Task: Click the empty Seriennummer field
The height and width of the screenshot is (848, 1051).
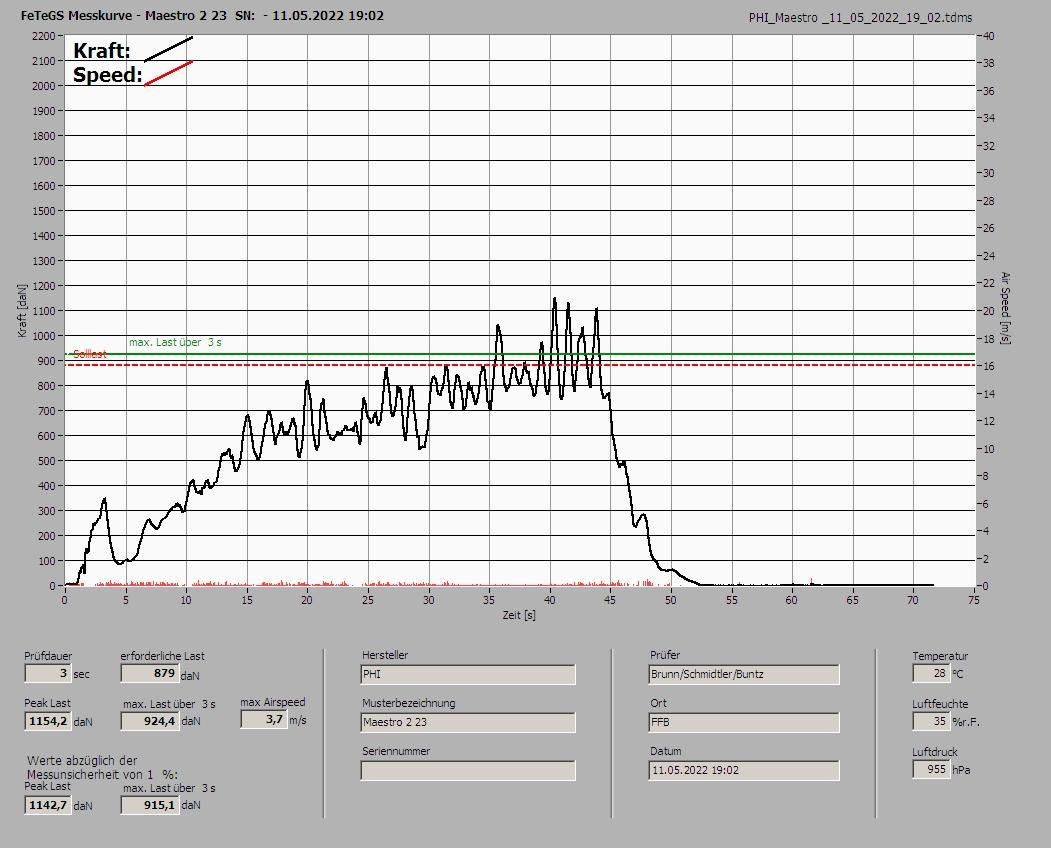Action: tap(468, 771)
